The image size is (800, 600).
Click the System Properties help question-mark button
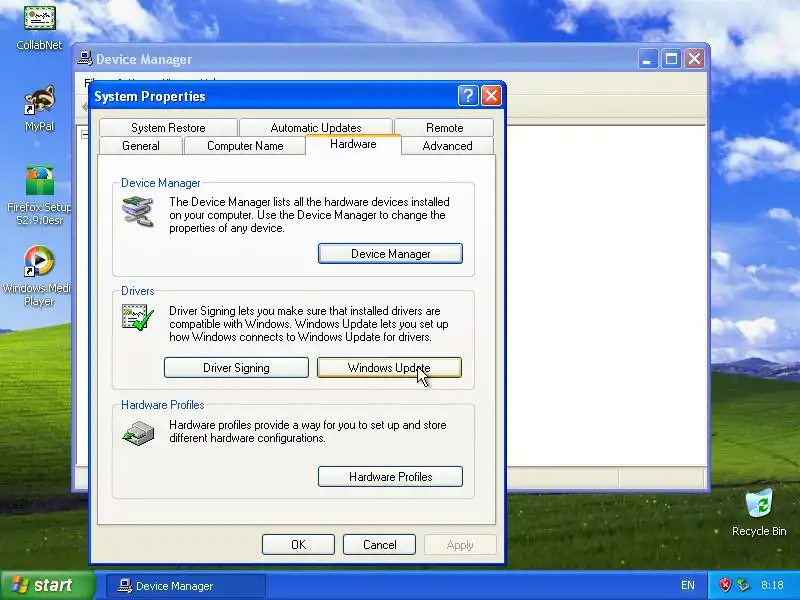pyautogui.click(x=468, y=95)
